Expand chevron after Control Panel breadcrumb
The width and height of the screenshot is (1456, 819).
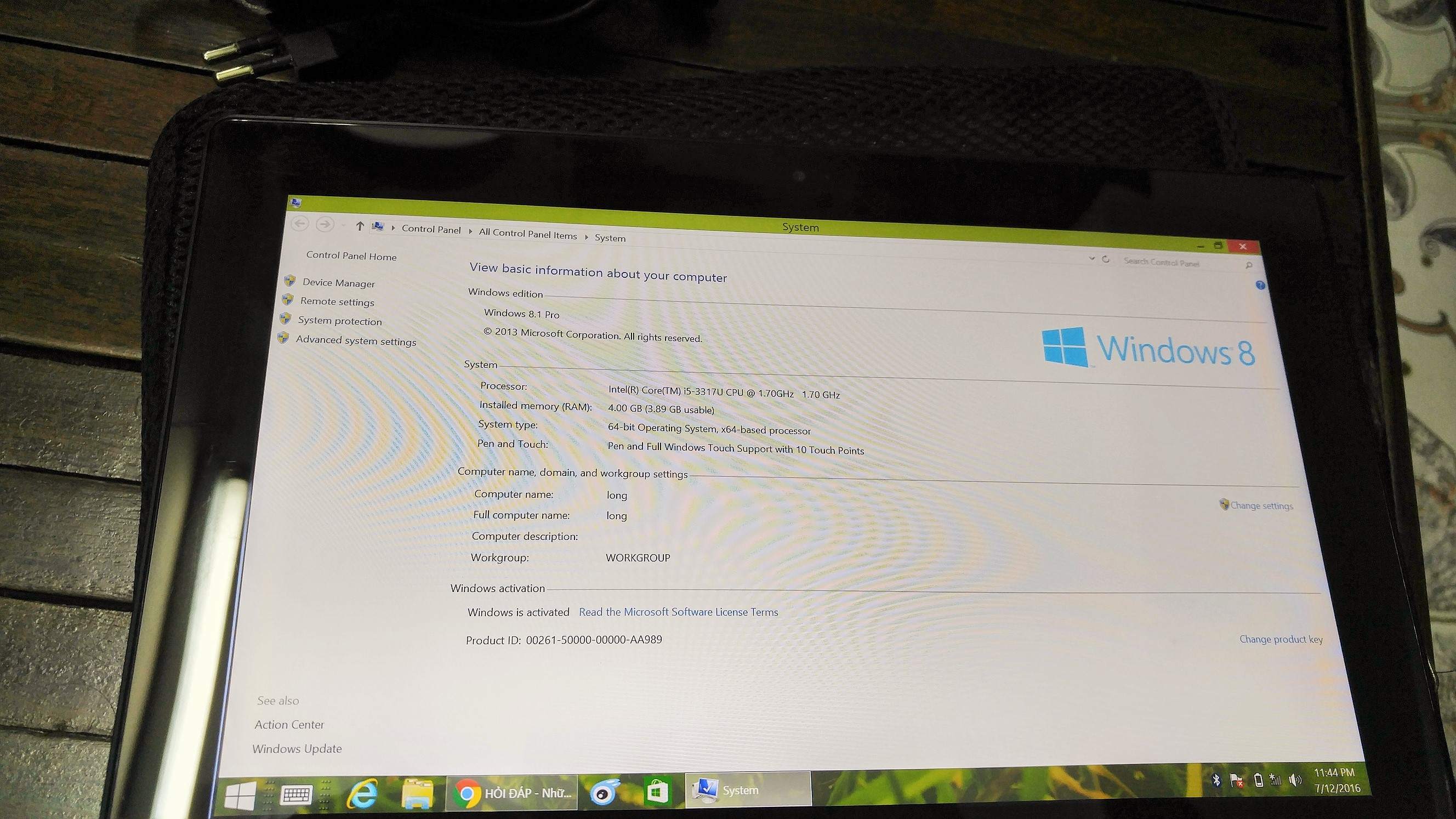pos(470,231)
